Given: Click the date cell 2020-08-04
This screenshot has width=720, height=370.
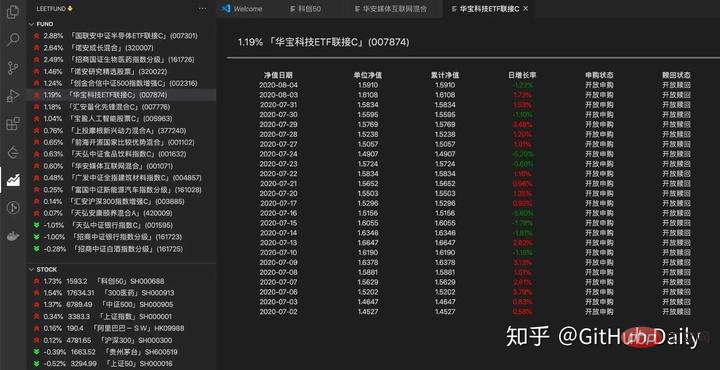Looking at the screenshot, I should [278, 85].
